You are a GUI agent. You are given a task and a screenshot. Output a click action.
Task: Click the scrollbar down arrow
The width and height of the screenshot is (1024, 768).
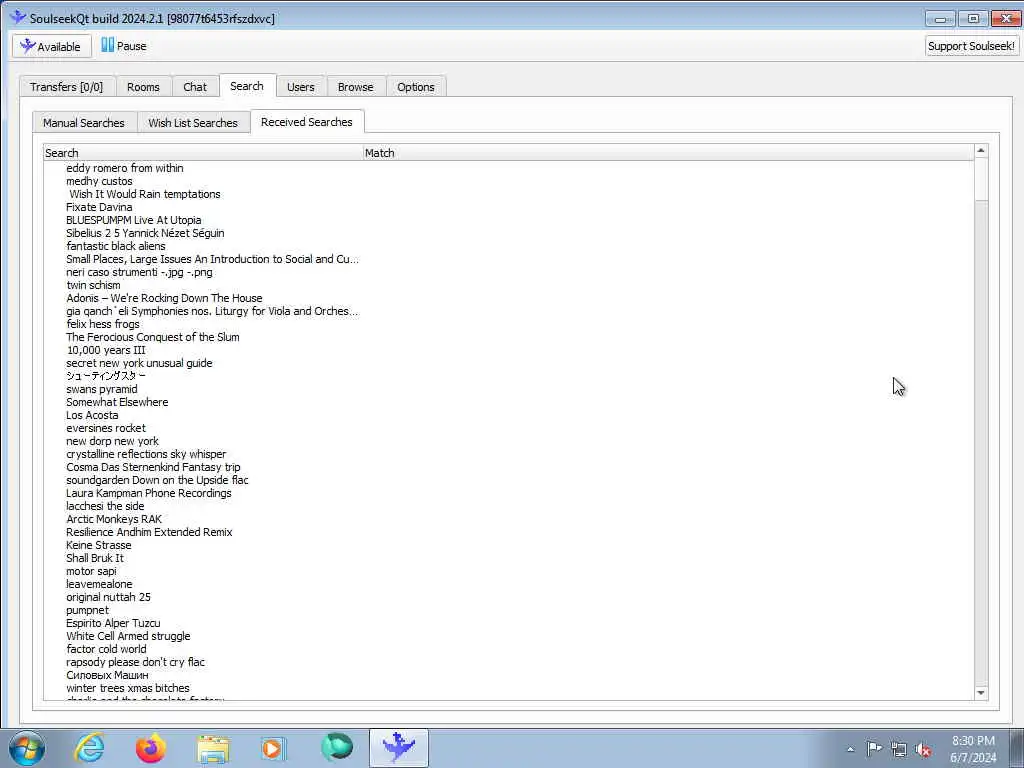pyautogui.click(x=981, y=693)
